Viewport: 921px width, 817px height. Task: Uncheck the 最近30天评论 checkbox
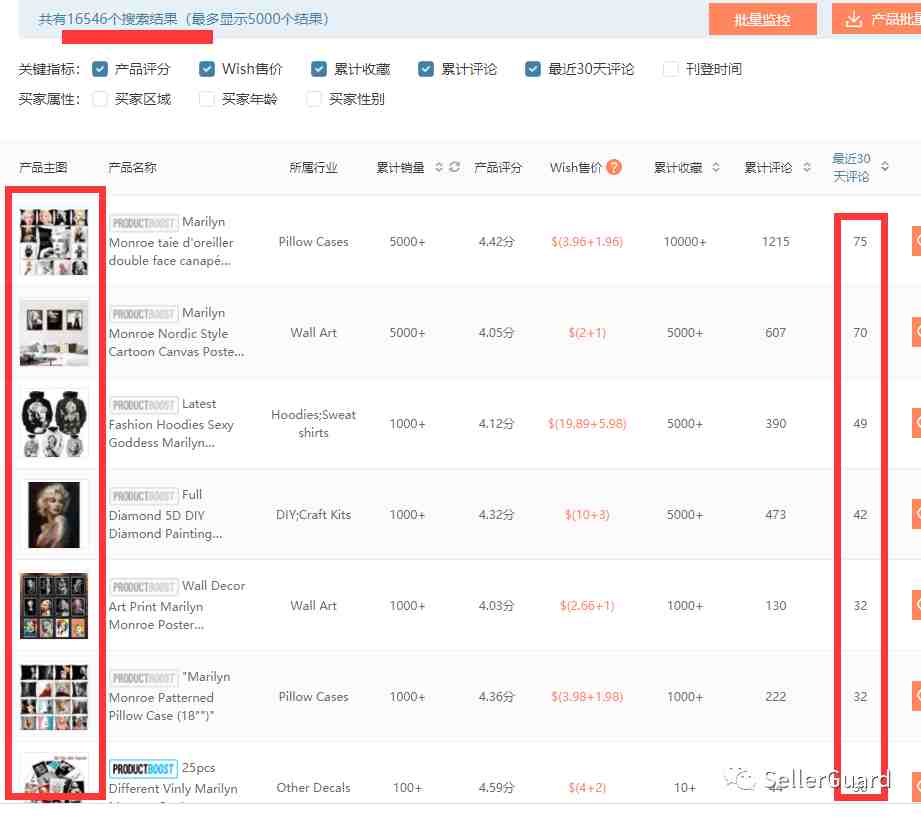coord(533,69)
